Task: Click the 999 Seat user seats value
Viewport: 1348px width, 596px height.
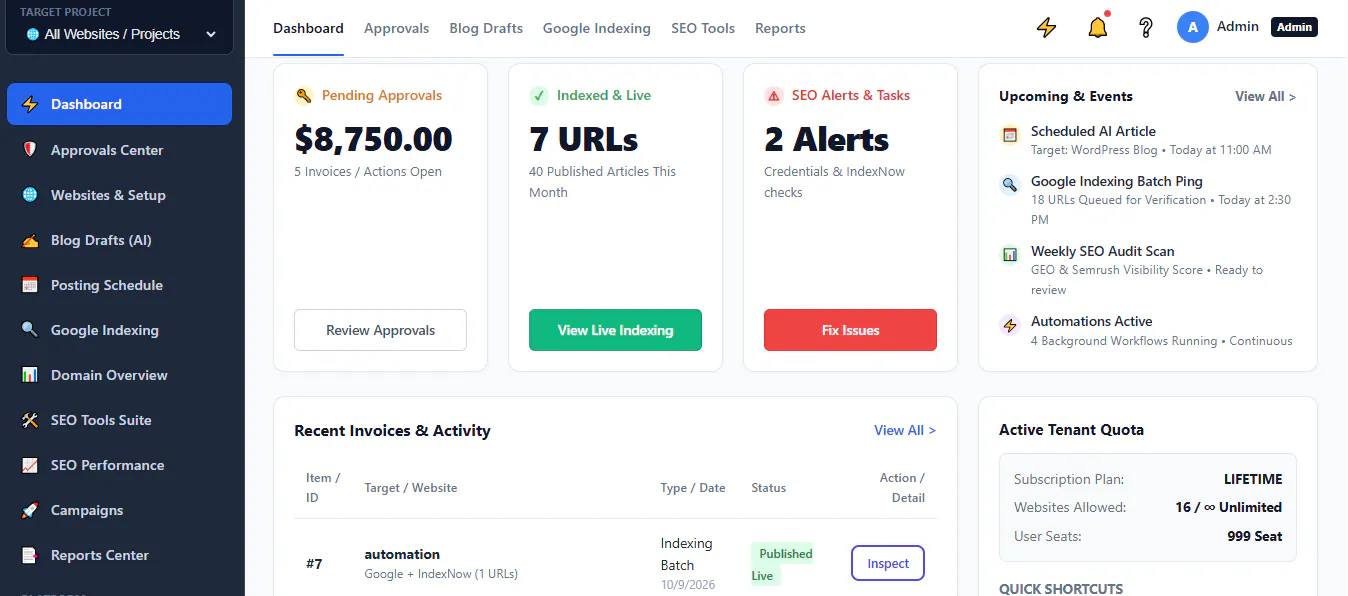Action: 1254,536
